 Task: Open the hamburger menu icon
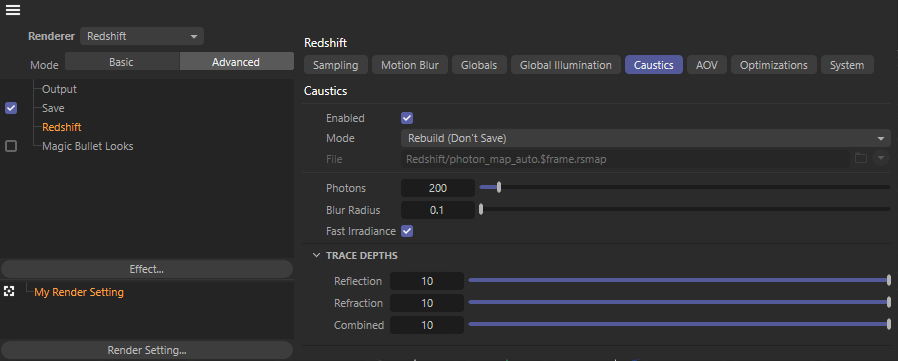click(13, 10)
